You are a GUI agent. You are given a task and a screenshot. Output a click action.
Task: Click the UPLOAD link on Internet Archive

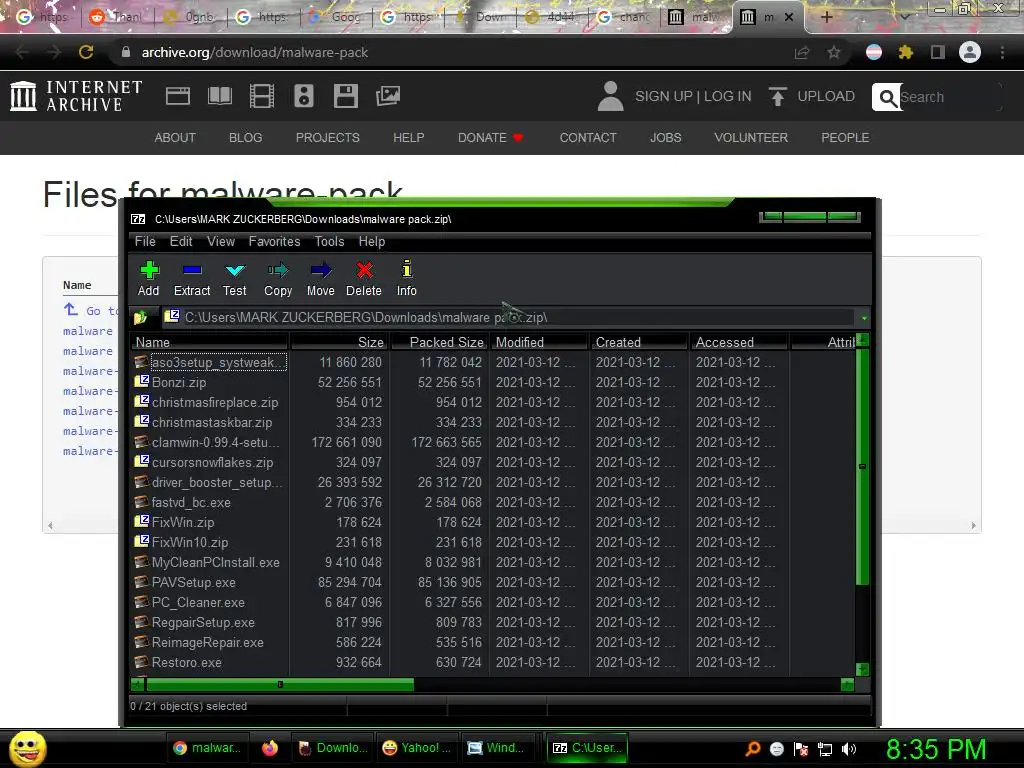812,97
